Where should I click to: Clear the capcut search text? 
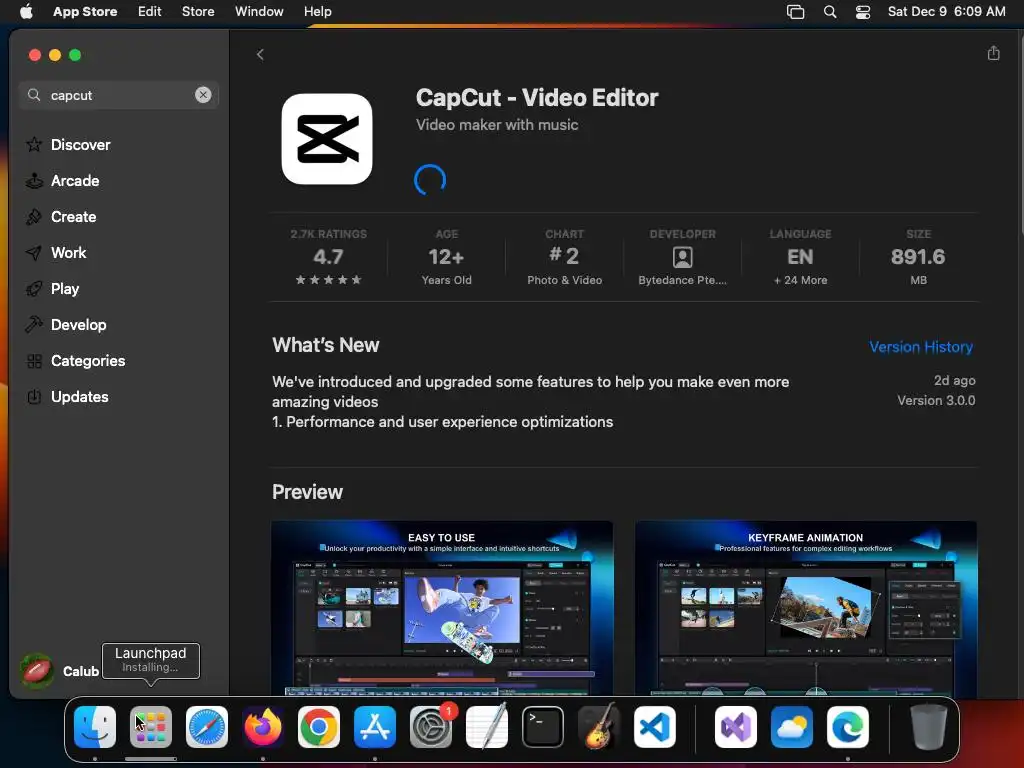coord(203,95)
